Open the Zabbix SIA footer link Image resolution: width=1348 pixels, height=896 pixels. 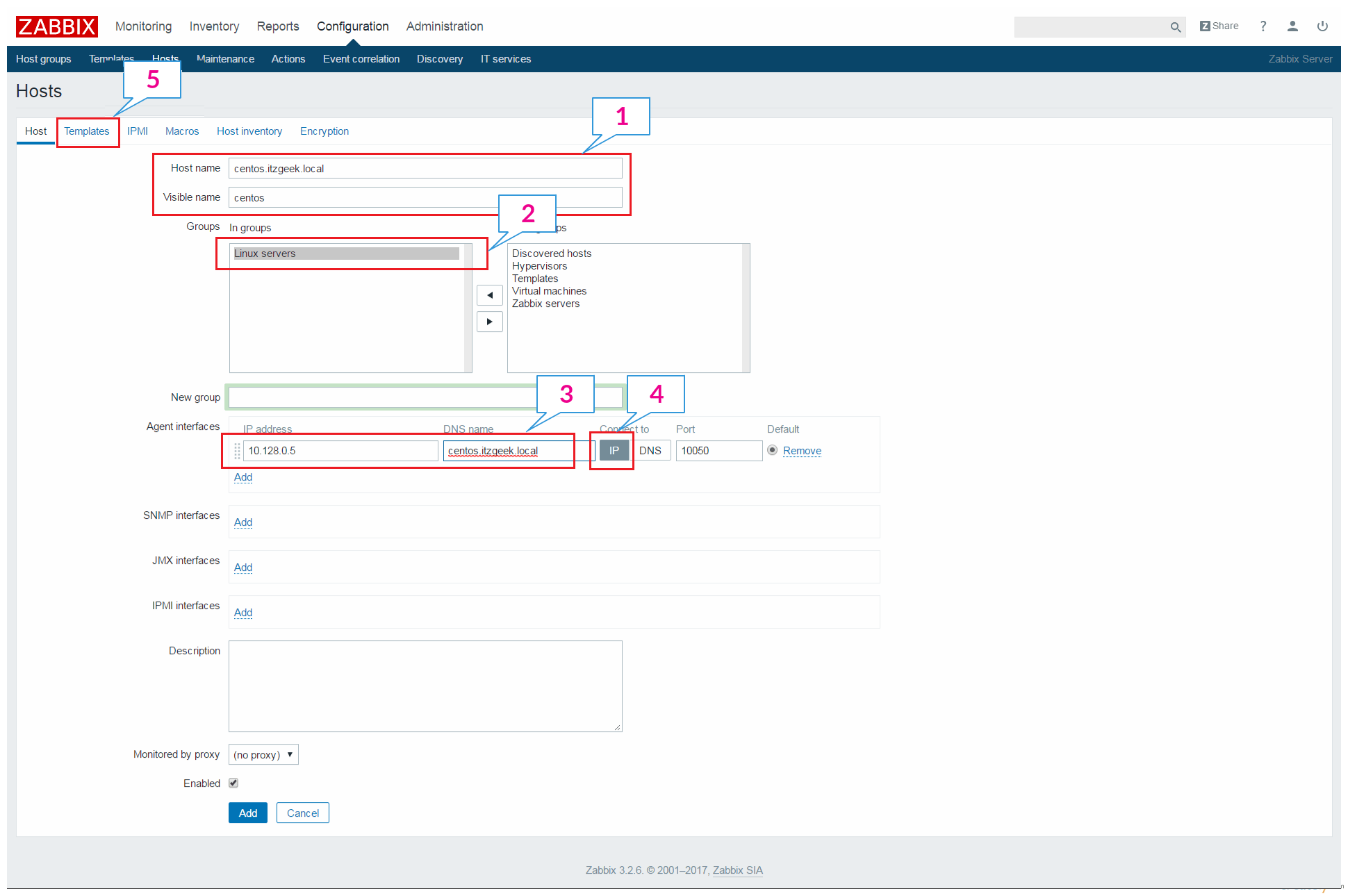[738, 870]
